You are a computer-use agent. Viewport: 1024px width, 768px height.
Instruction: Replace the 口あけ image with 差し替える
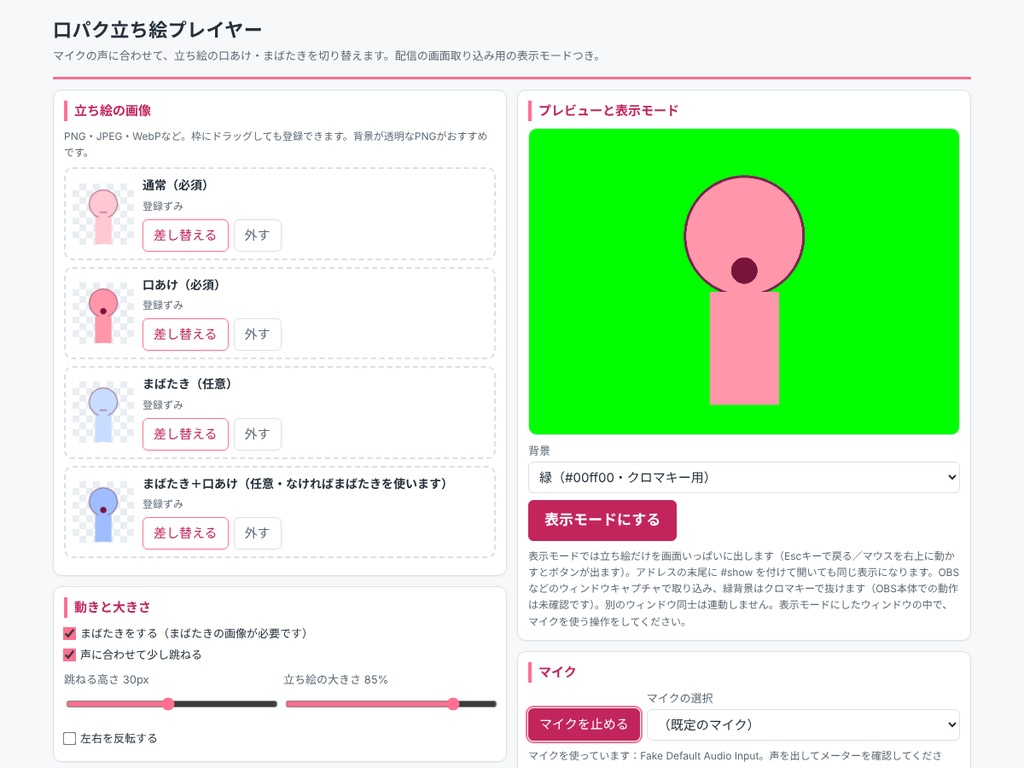click(x=185, y=334)
